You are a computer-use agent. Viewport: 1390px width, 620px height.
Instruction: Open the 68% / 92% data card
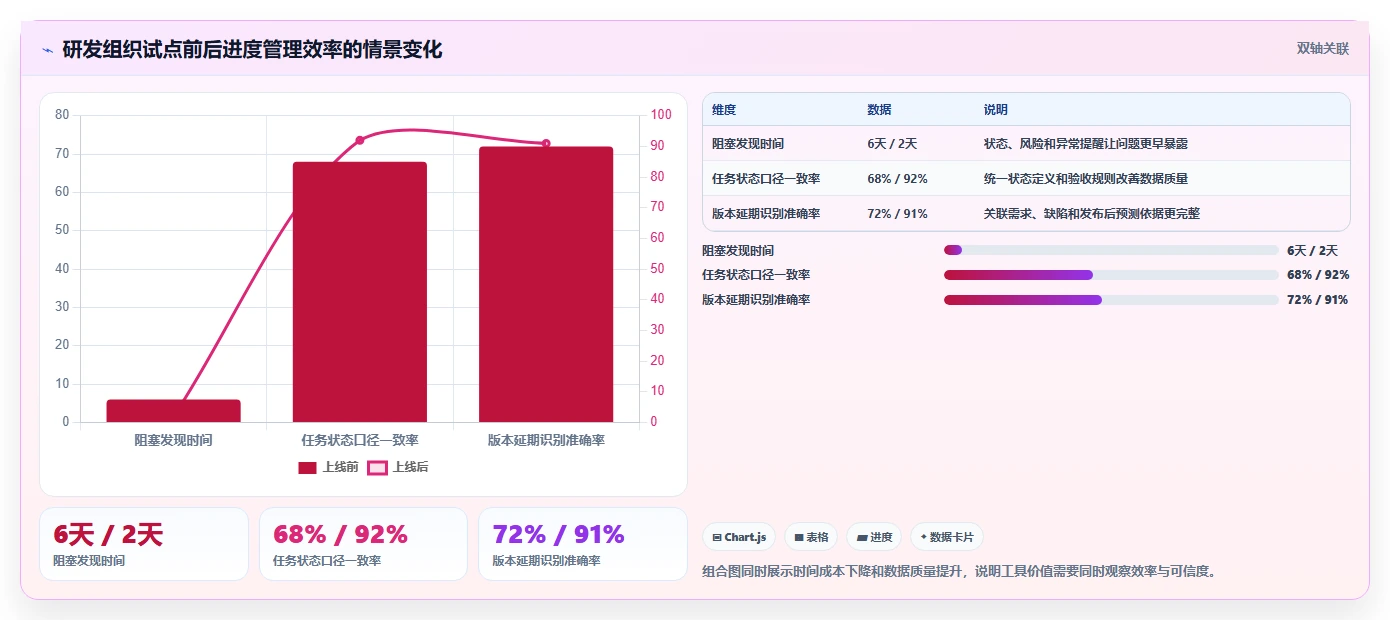coord(363,544)
